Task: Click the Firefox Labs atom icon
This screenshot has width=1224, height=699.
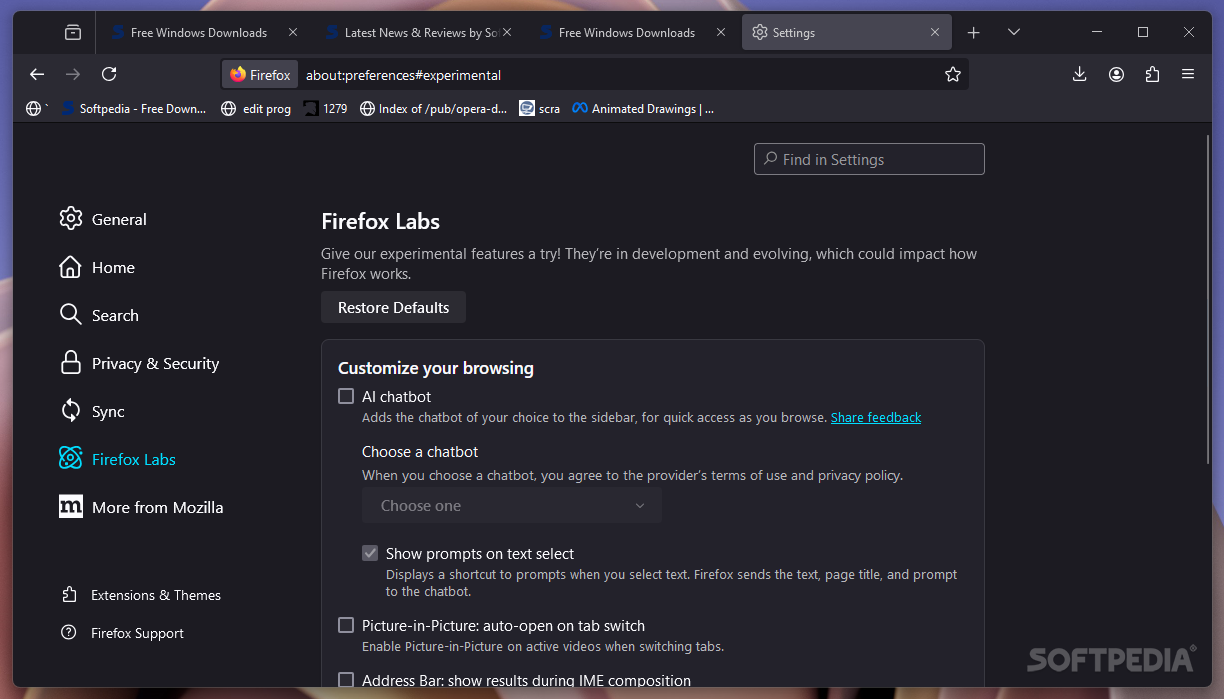Action: click(x=70, y=459)
